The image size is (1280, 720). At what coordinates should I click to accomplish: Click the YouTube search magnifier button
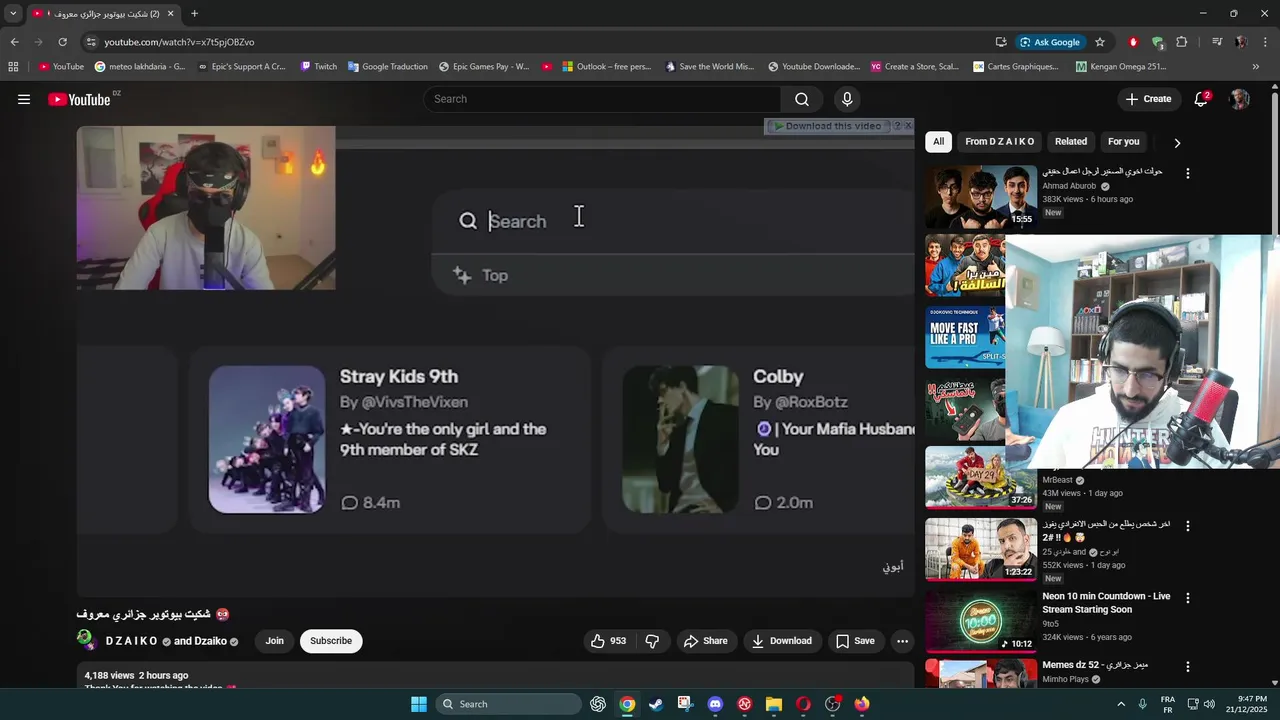[802, 99]
